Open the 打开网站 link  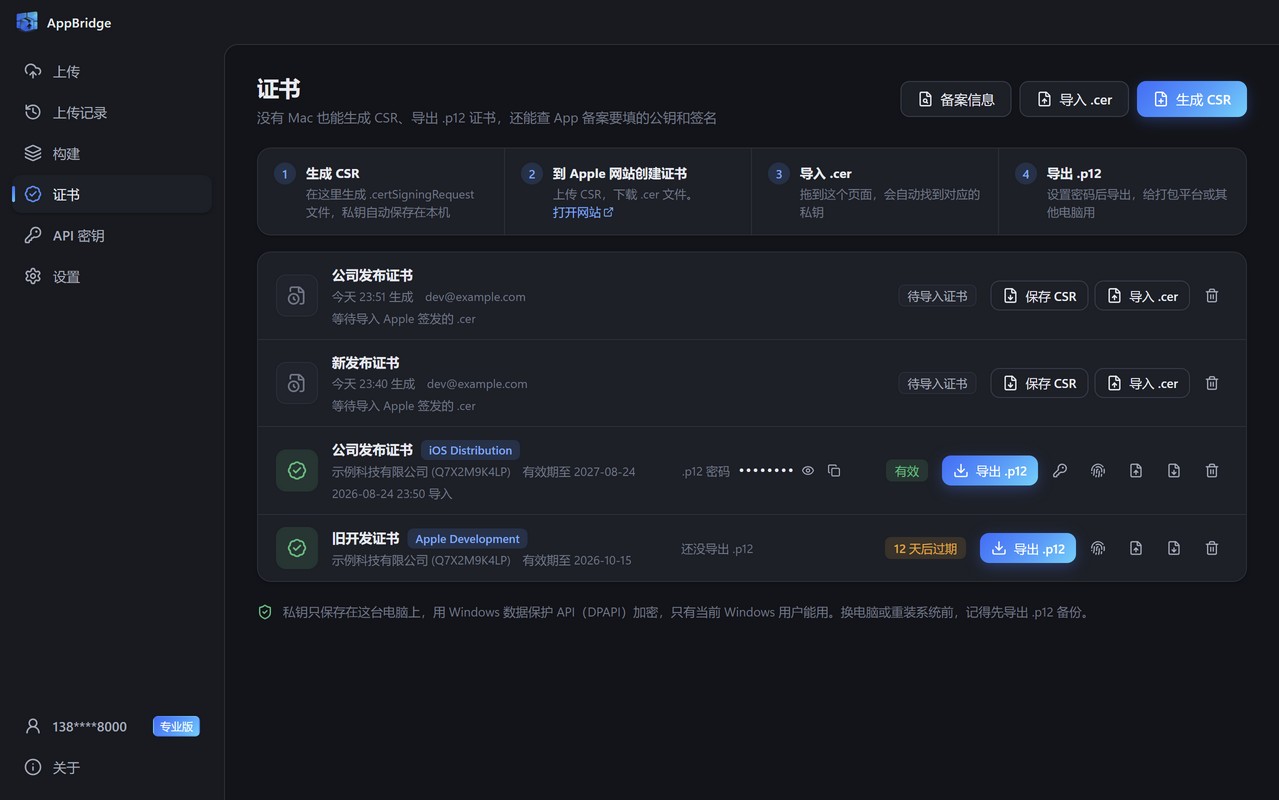[583, 213]
